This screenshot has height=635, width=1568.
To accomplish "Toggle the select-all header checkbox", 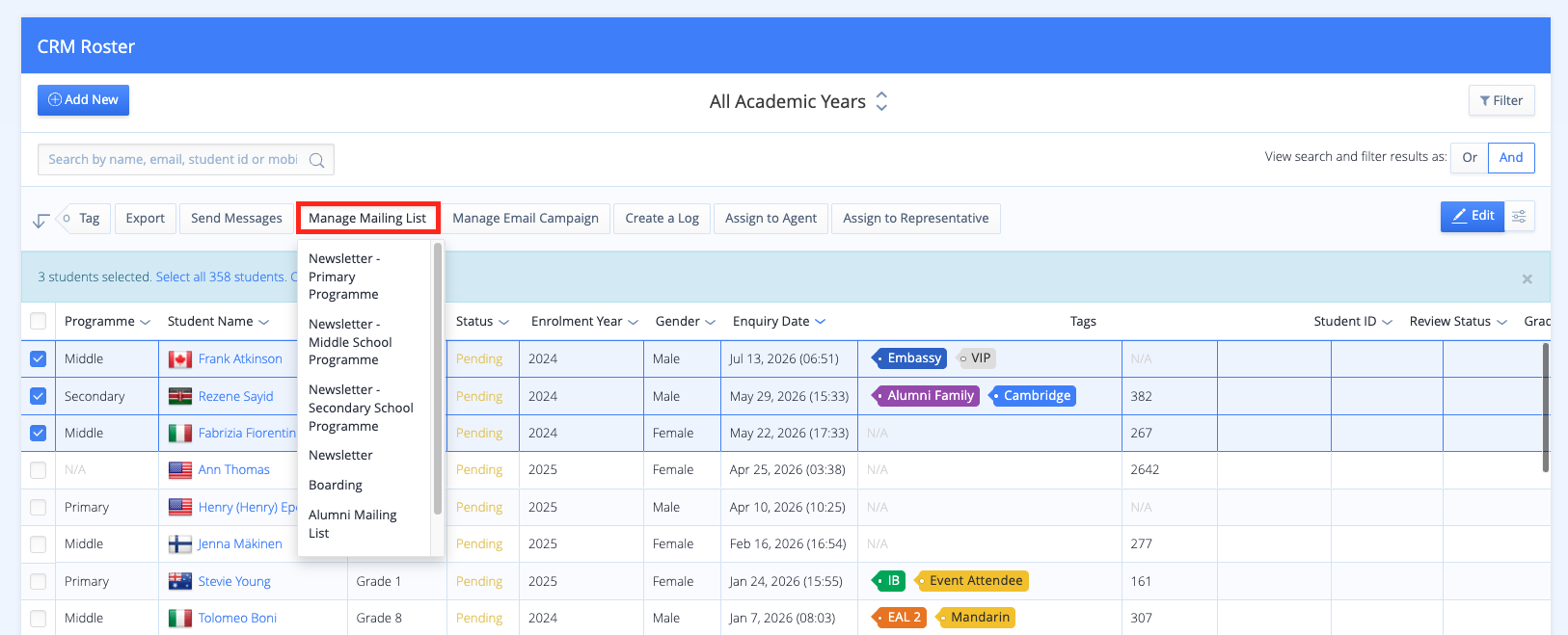I will click(38, 322).
